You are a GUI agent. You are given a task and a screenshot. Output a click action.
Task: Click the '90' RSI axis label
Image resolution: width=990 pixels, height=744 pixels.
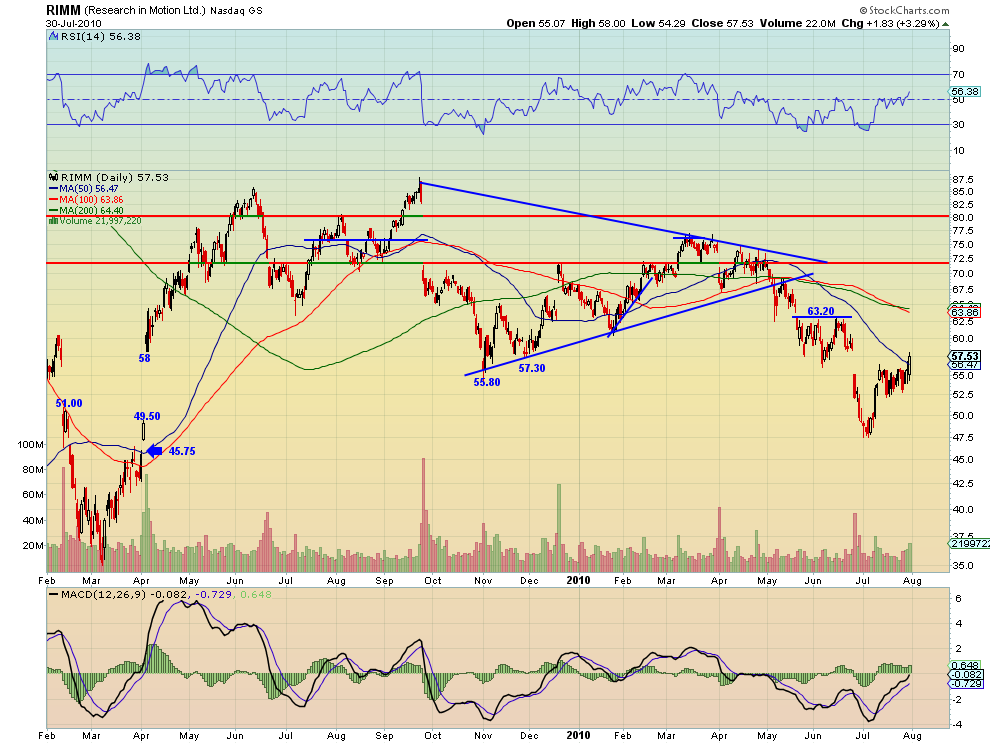[958, 49]
